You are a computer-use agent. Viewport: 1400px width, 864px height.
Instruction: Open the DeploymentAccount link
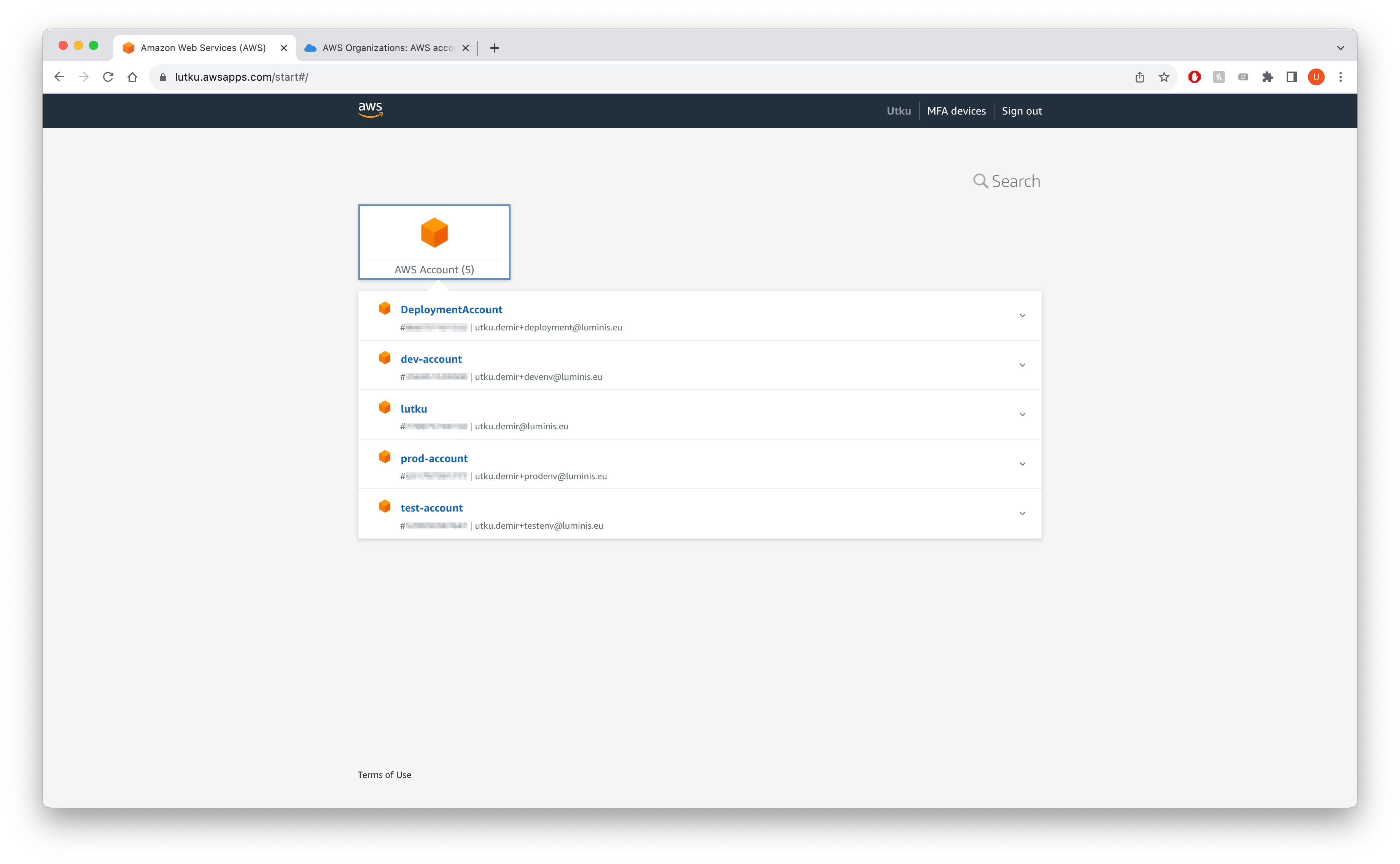[x=451, y=309]
